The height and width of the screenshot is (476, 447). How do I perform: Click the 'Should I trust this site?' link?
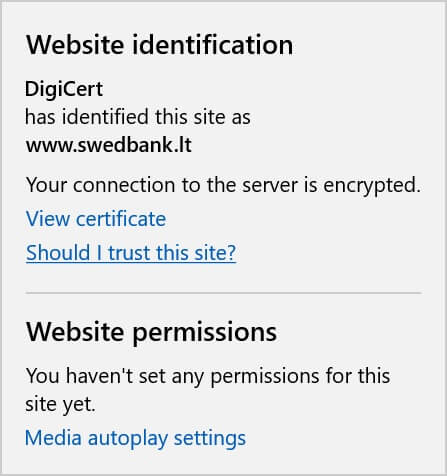(x=131, y=253)
